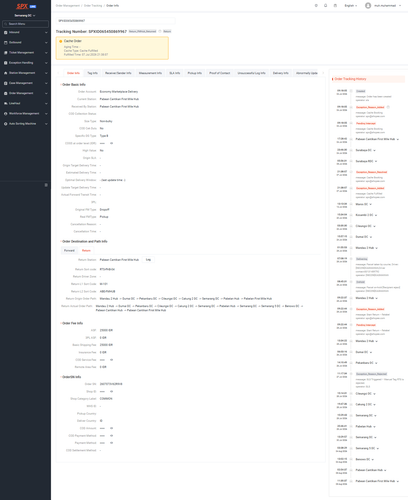Open the English language dropdown

pos(351,6)
